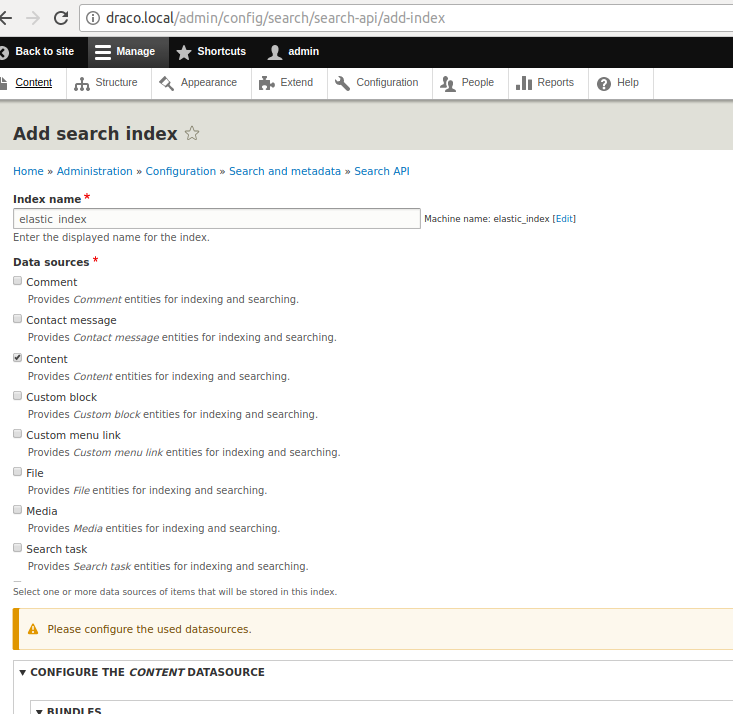Edit the machine name via Edit link
This screenshot has height=714, width=733.
click(x=564, y=219)
